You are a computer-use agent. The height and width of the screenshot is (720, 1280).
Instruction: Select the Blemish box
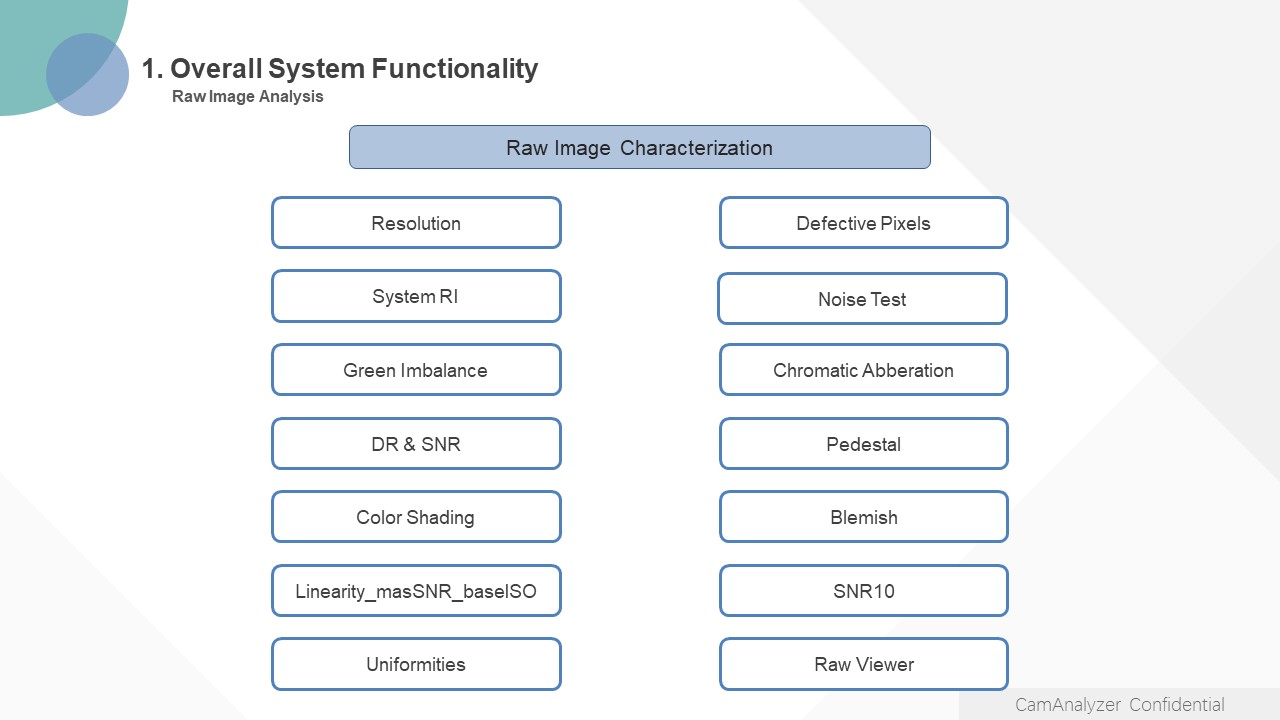point(864,517)
